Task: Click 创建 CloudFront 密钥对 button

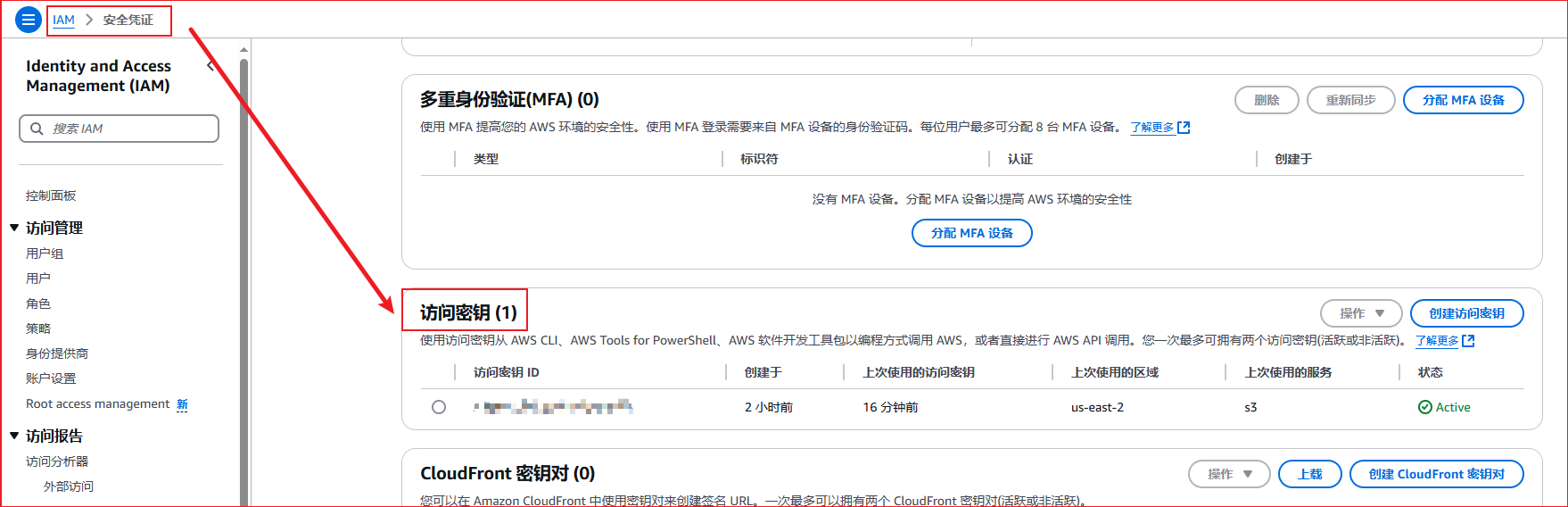Action: tap(1436, 474)
